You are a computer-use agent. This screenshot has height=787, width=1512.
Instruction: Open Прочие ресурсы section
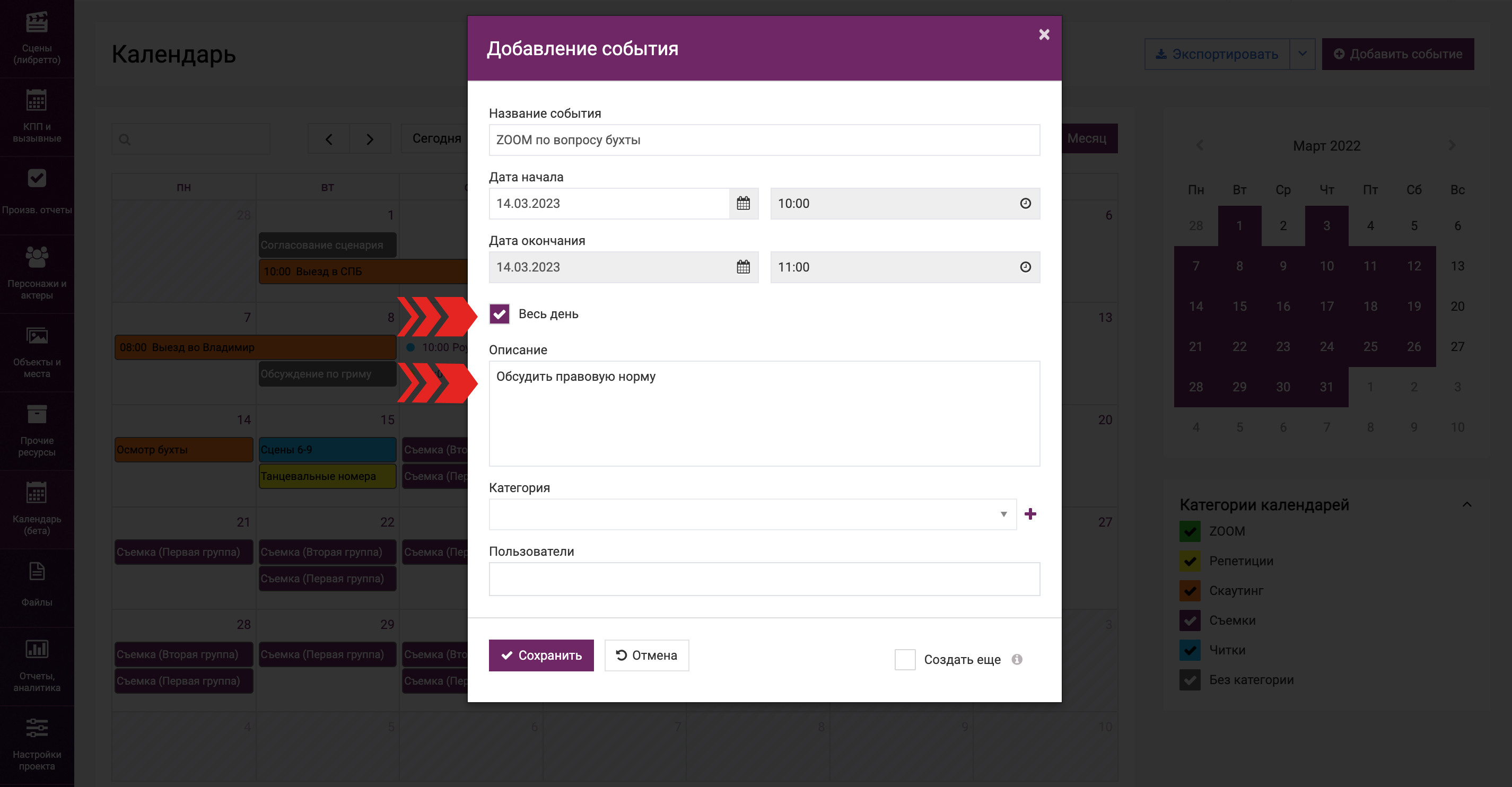pos(37,431)
